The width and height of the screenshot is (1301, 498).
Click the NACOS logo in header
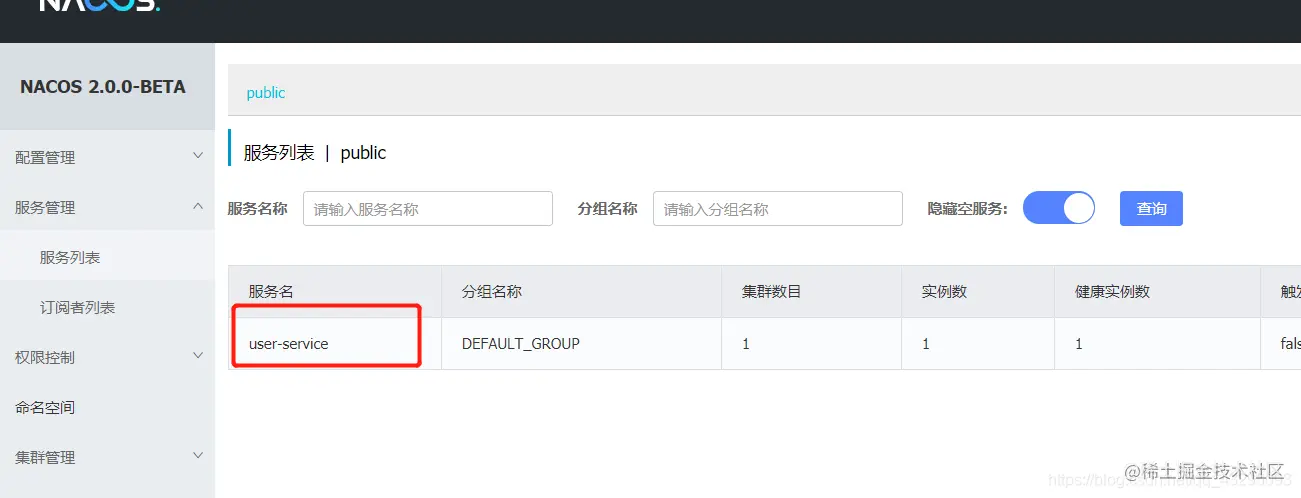[x=99, y=5]
